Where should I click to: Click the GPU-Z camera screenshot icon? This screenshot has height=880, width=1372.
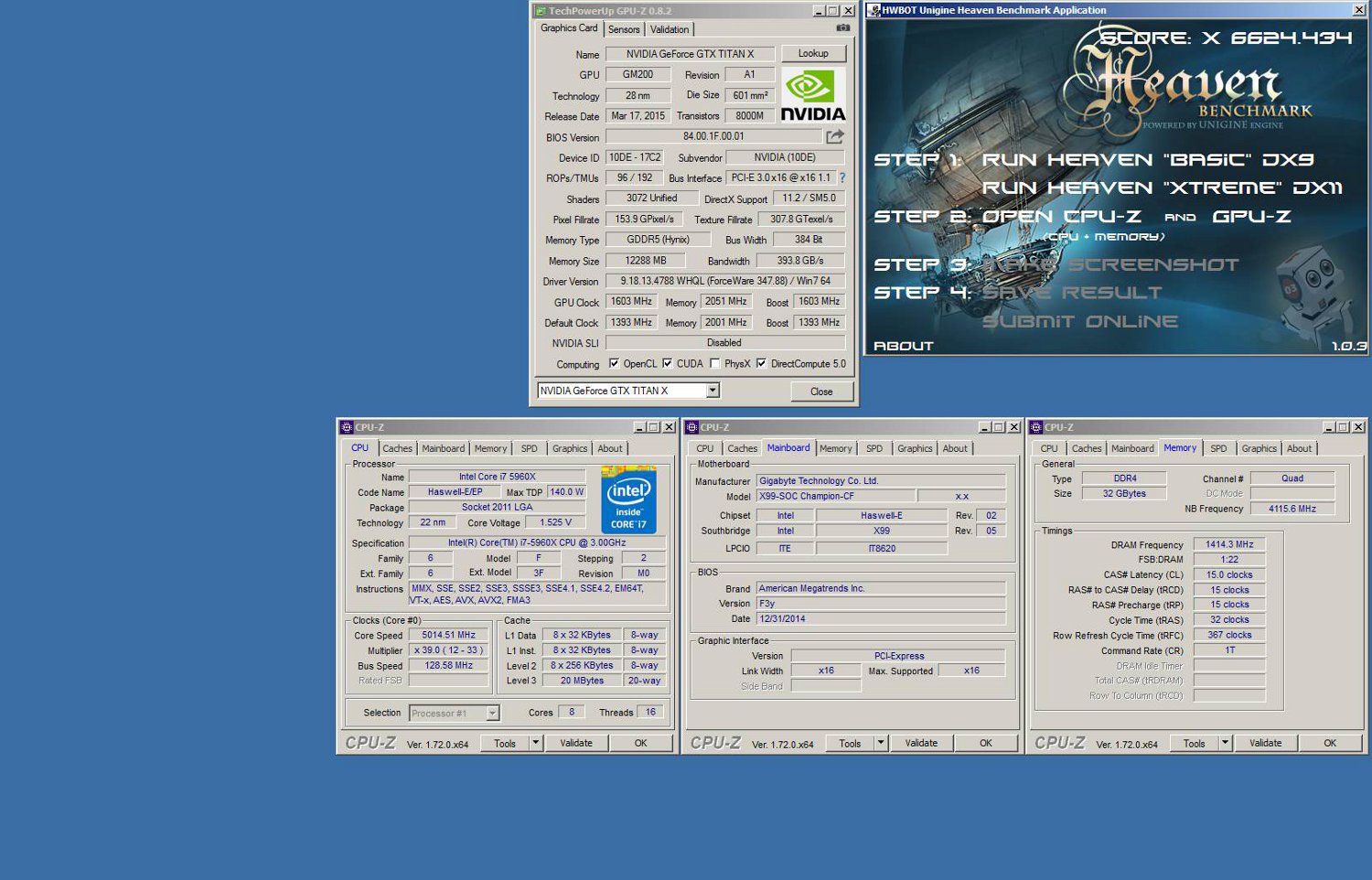coord(842,28)
